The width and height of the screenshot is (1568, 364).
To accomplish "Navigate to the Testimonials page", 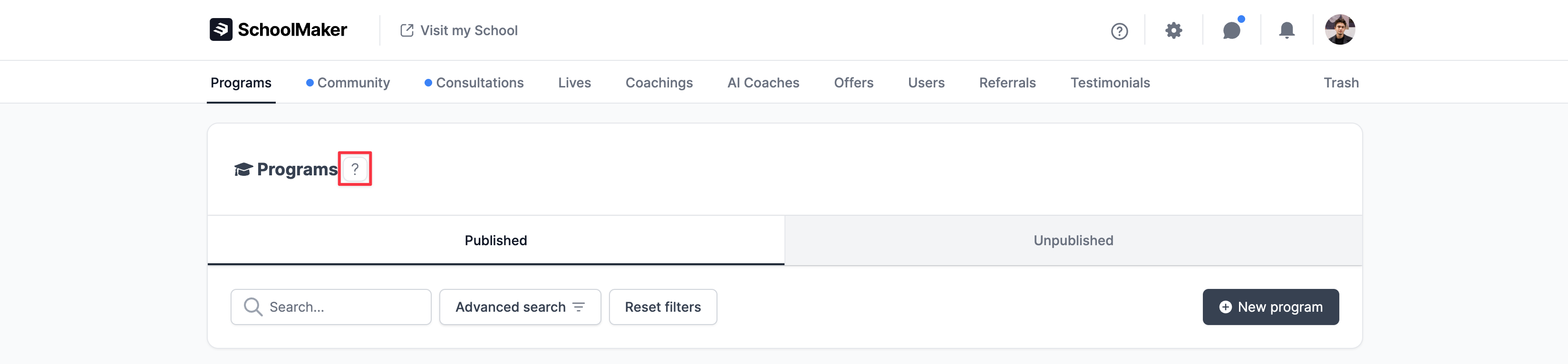I will point(1110,83).
